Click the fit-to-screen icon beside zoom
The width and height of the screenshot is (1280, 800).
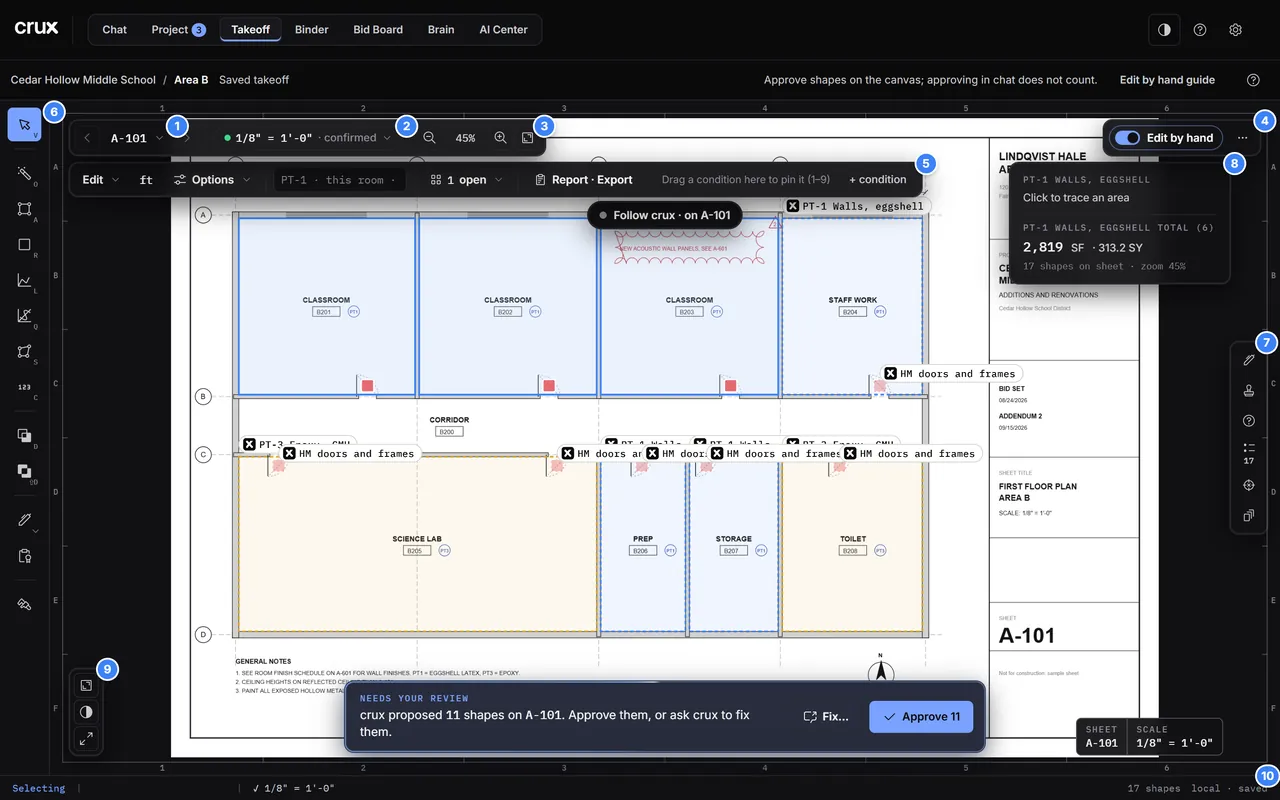(x=528, y=138)
